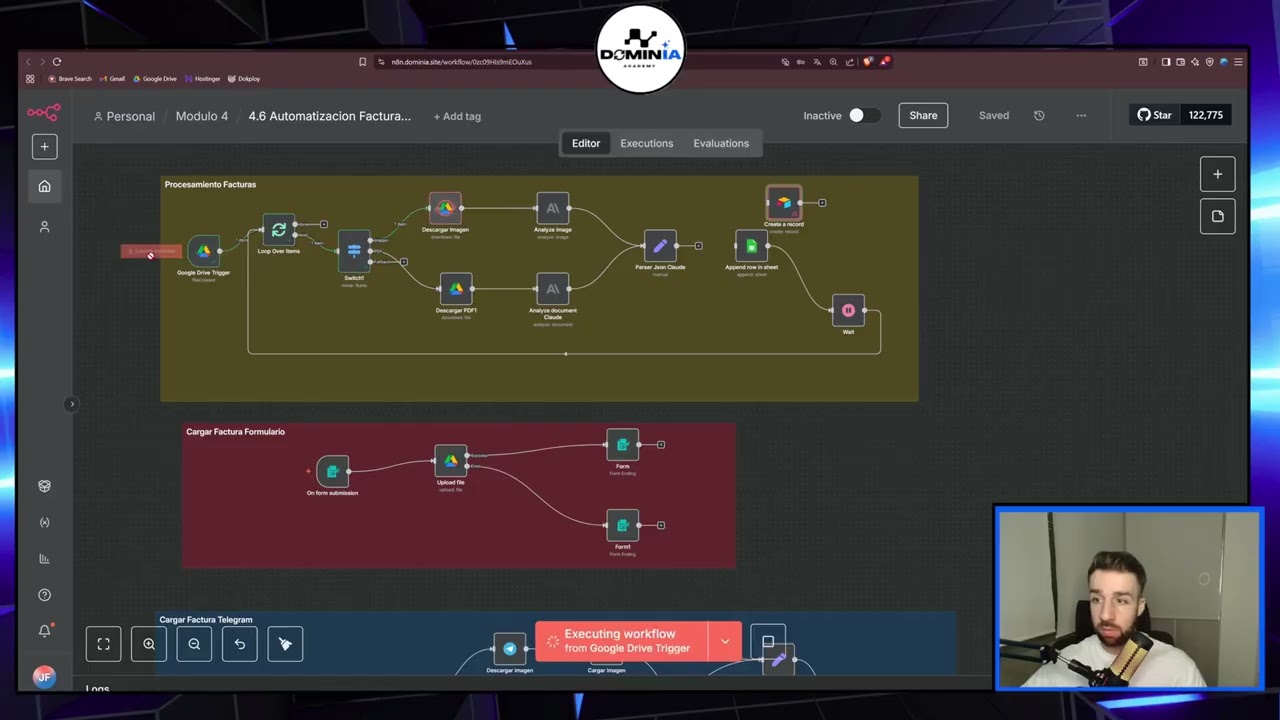Reset canvas zoom with the undo-arrow button
The width and height of the screenshot is (1280, 720).
[240, 644]
